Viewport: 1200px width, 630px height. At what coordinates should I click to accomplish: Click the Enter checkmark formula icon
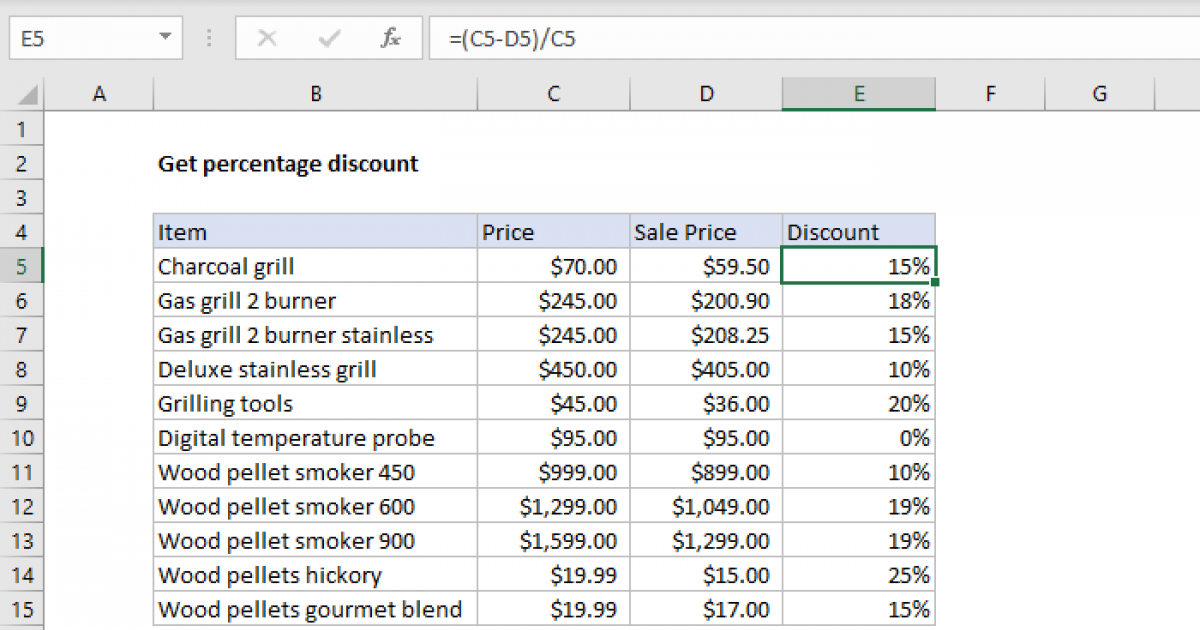pyautogui.click(x=328, y=39)
